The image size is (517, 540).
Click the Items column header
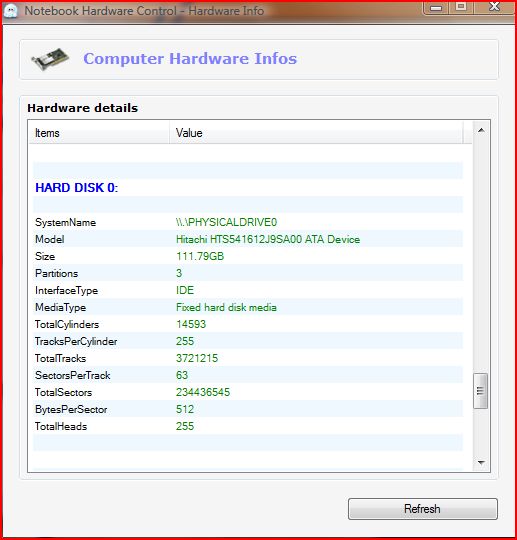coord(99,133)
